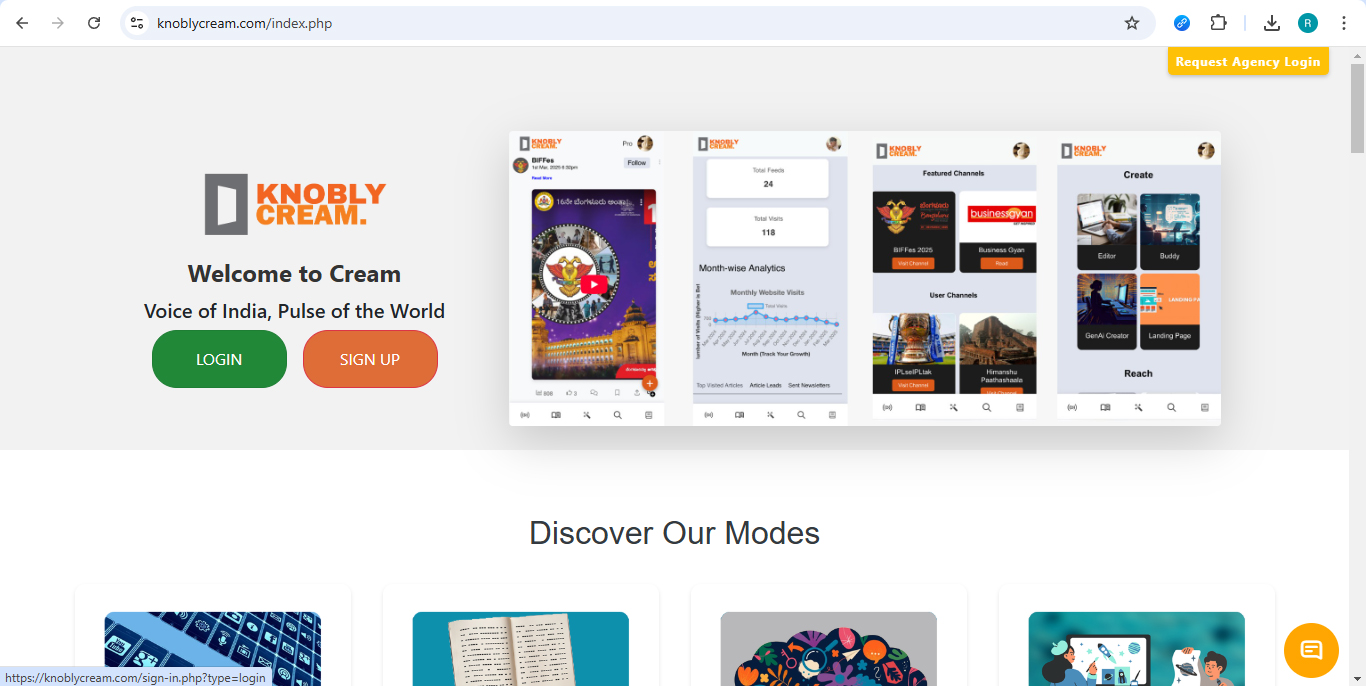Click the keyboard icons mode card image

[x=213, y=649]
